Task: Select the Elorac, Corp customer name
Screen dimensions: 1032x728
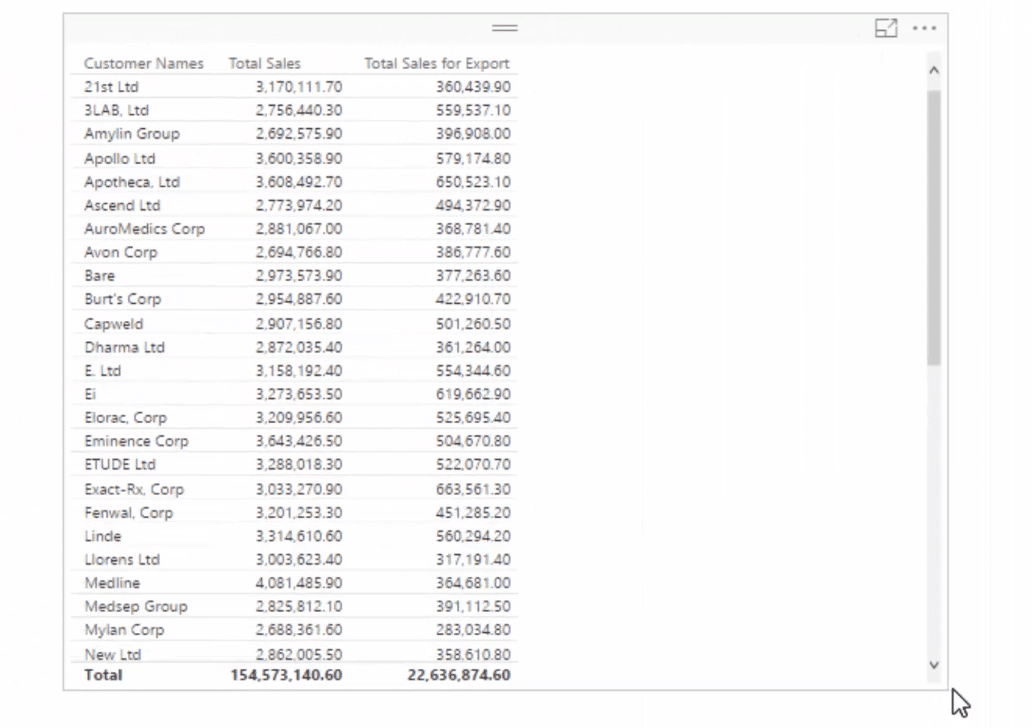Action: click(125, 418)
